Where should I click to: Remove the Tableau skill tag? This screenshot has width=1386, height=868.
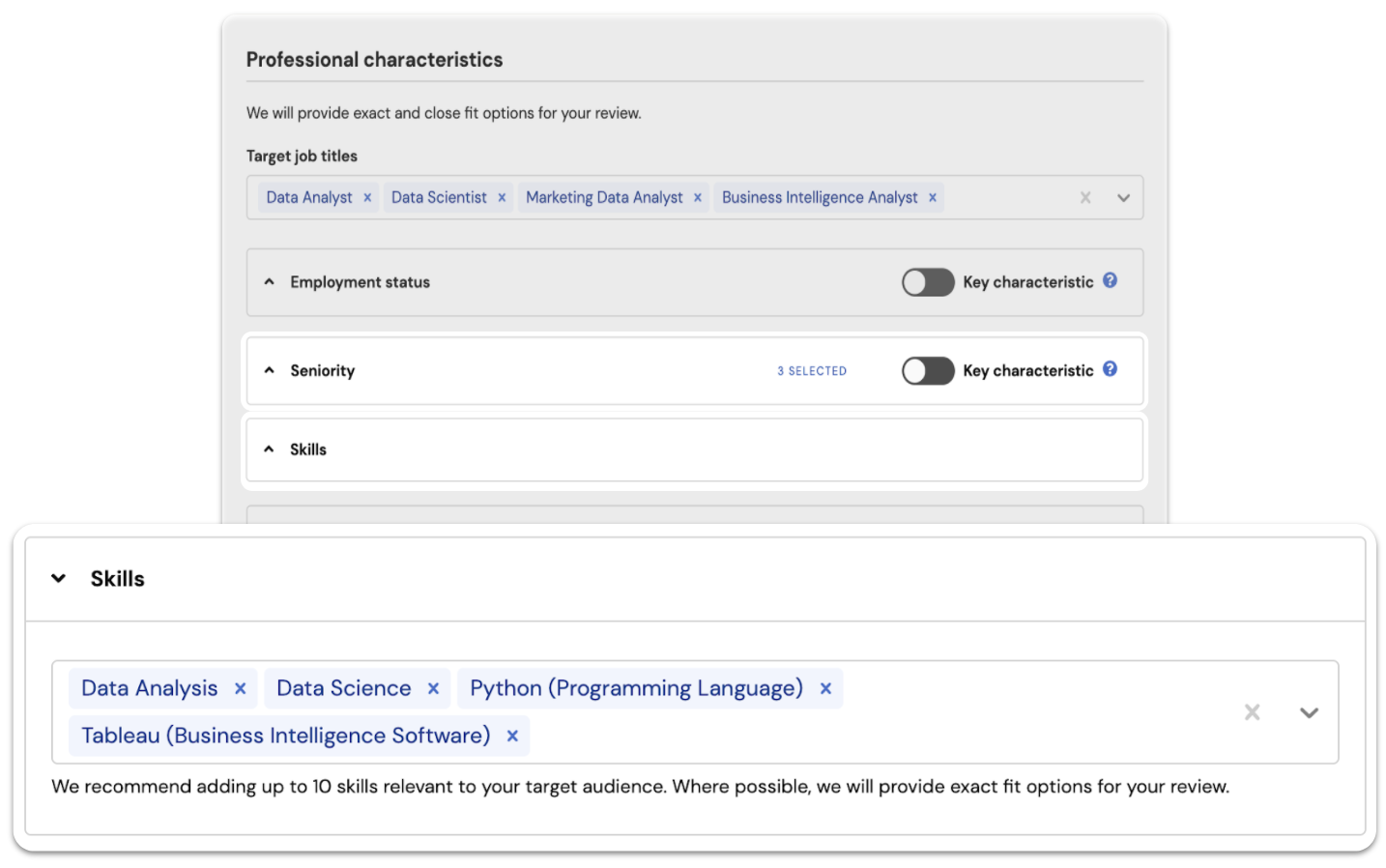click(x=513, y=737)
